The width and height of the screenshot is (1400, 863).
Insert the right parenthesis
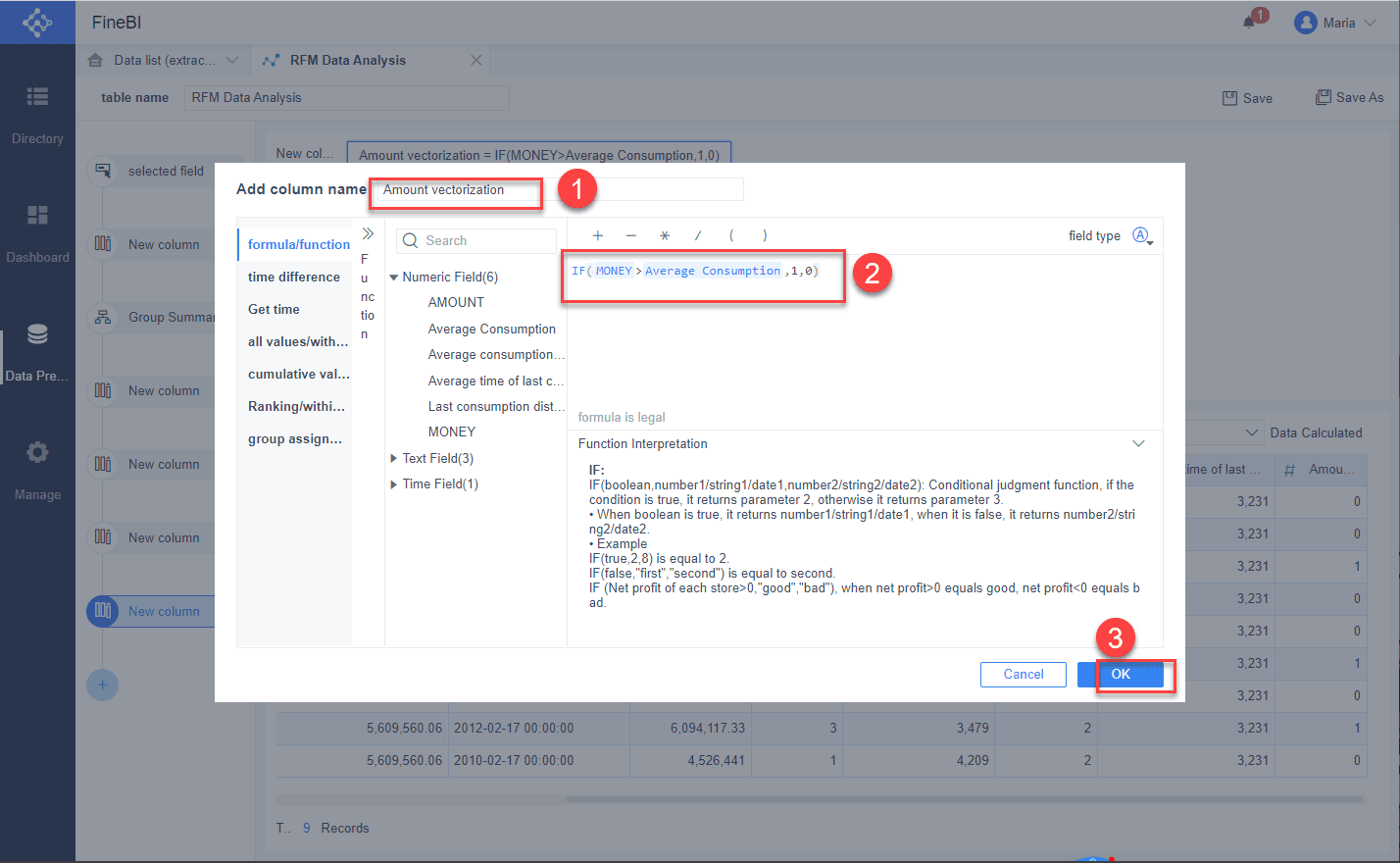pyautogui.click(x=765, y=235)
